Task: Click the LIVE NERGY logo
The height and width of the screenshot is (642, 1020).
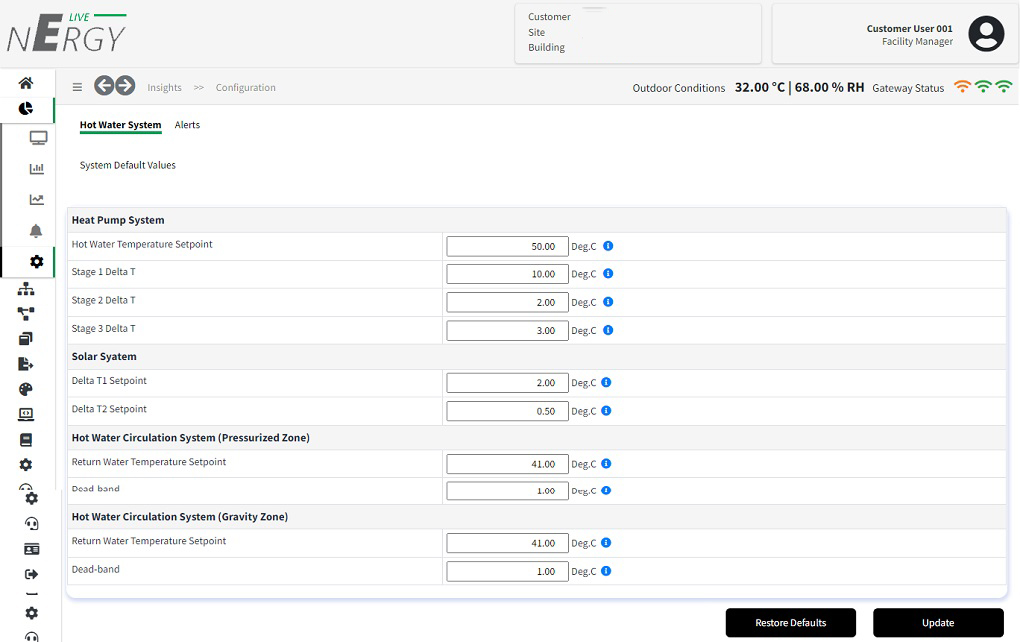Action: click(66, 33)
